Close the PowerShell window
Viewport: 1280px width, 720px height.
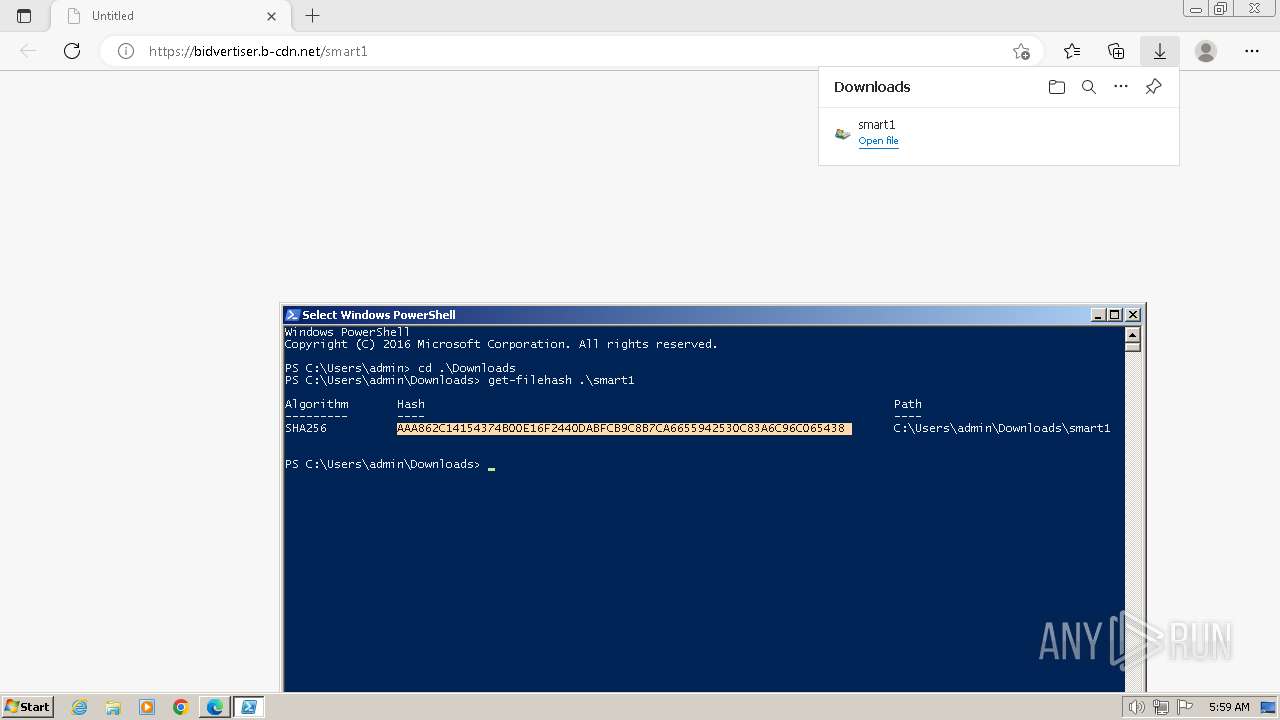point(1133,315)
